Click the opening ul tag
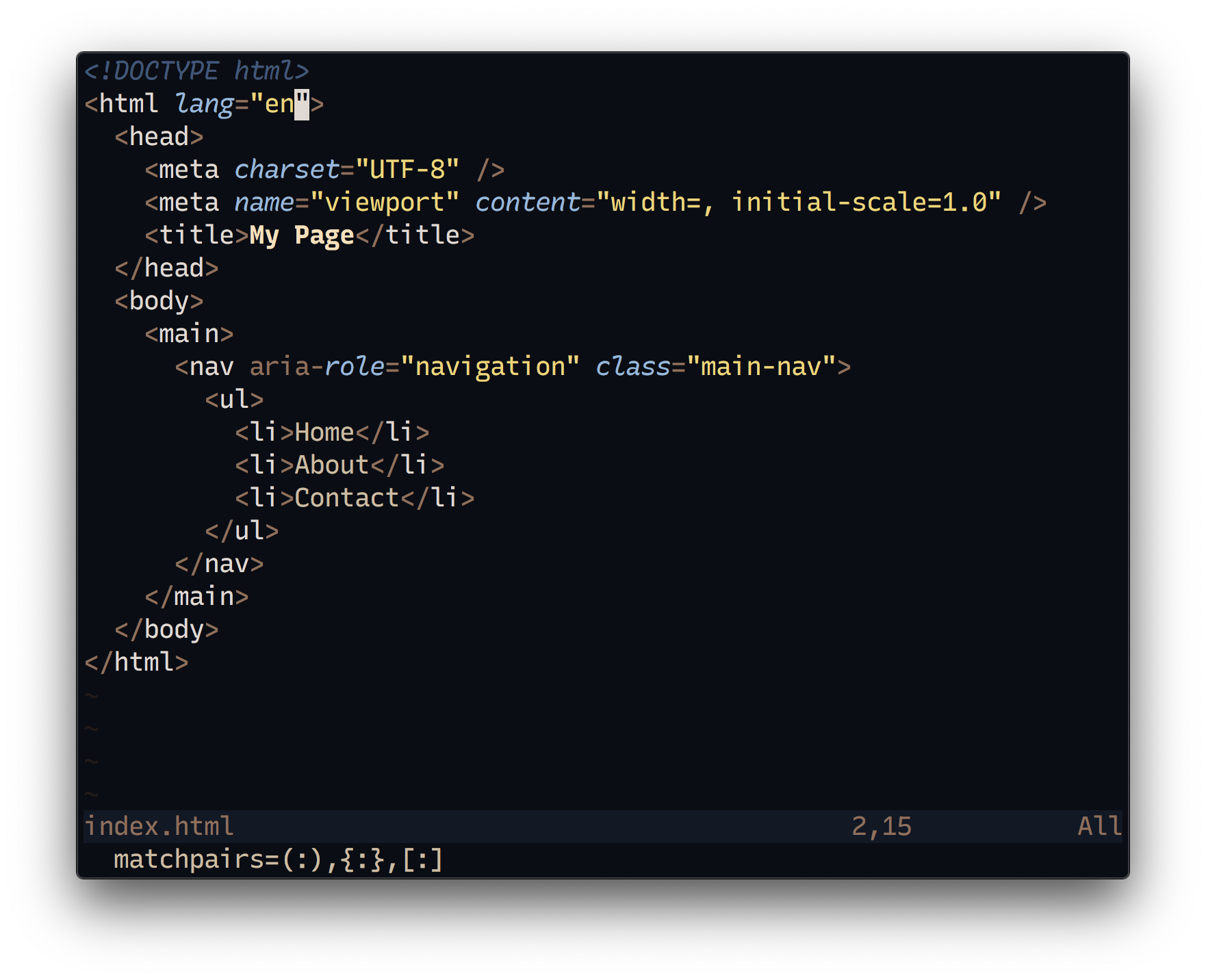The width and height of the screenshot is (1206, 980). pyautogui.click(x=234, y=400)
